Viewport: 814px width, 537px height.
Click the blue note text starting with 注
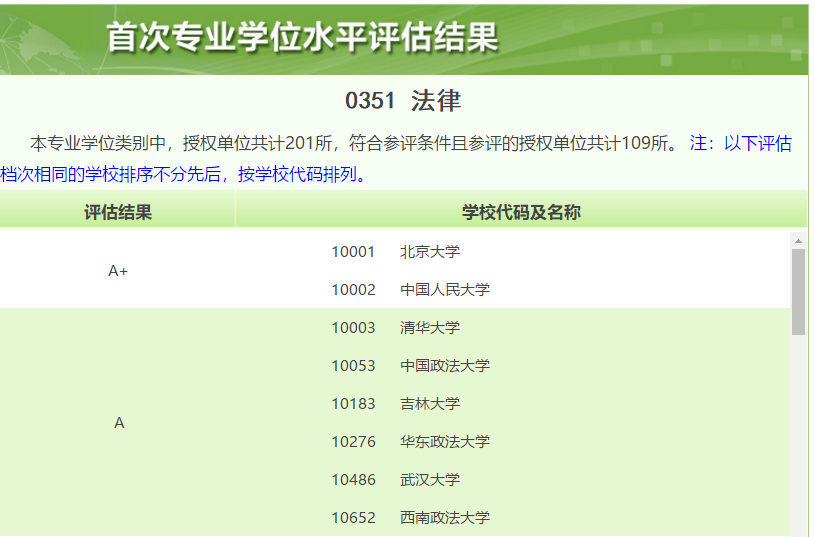point(740,144)
